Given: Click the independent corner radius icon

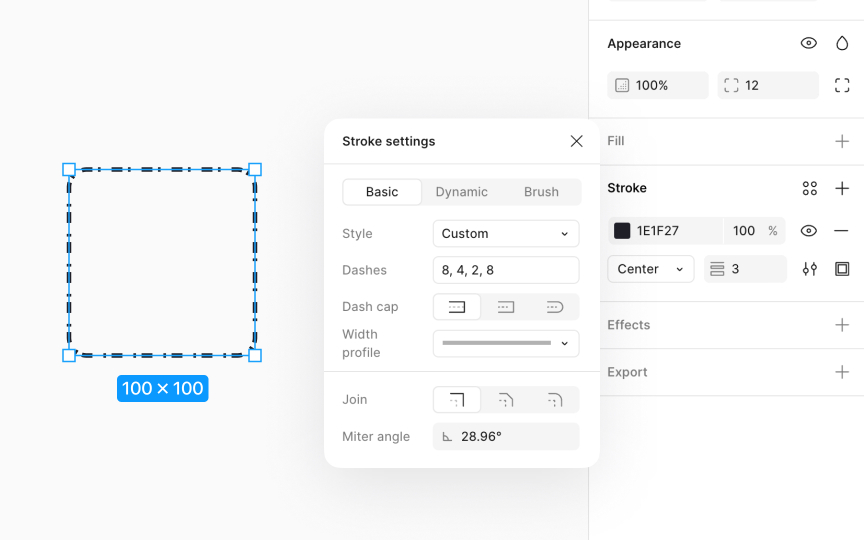Looking at the screenshot, I should [x=842, y=85].
